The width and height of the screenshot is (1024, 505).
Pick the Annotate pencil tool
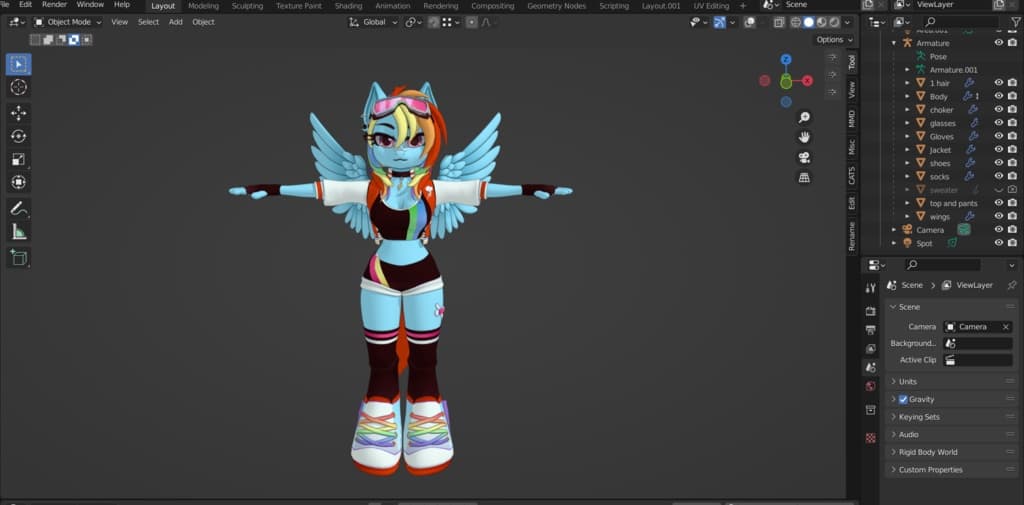tap(18, 208)
